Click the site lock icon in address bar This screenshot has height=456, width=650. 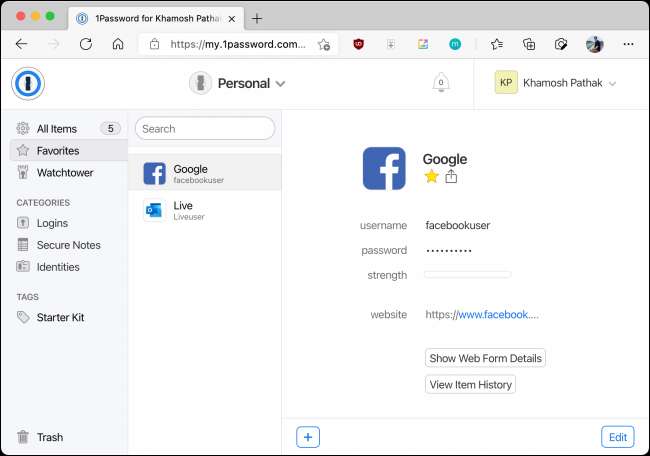point(155,44)
